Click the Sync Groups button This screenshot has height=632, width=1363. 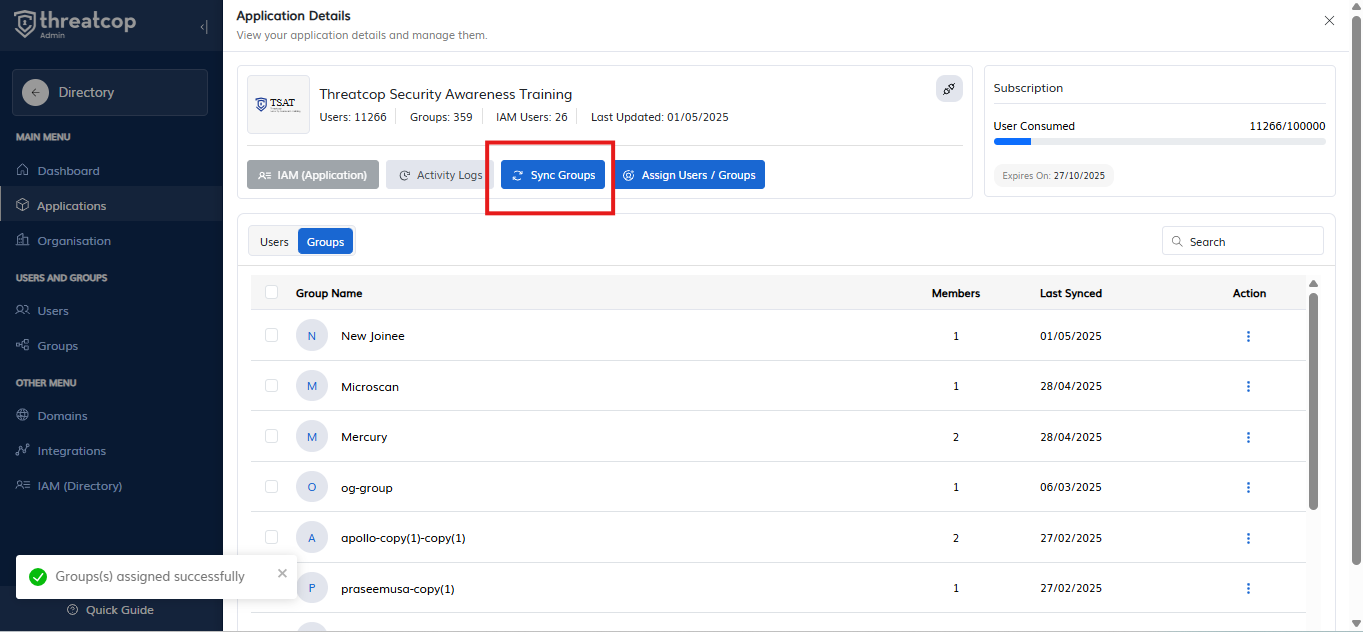pos(553,175)
